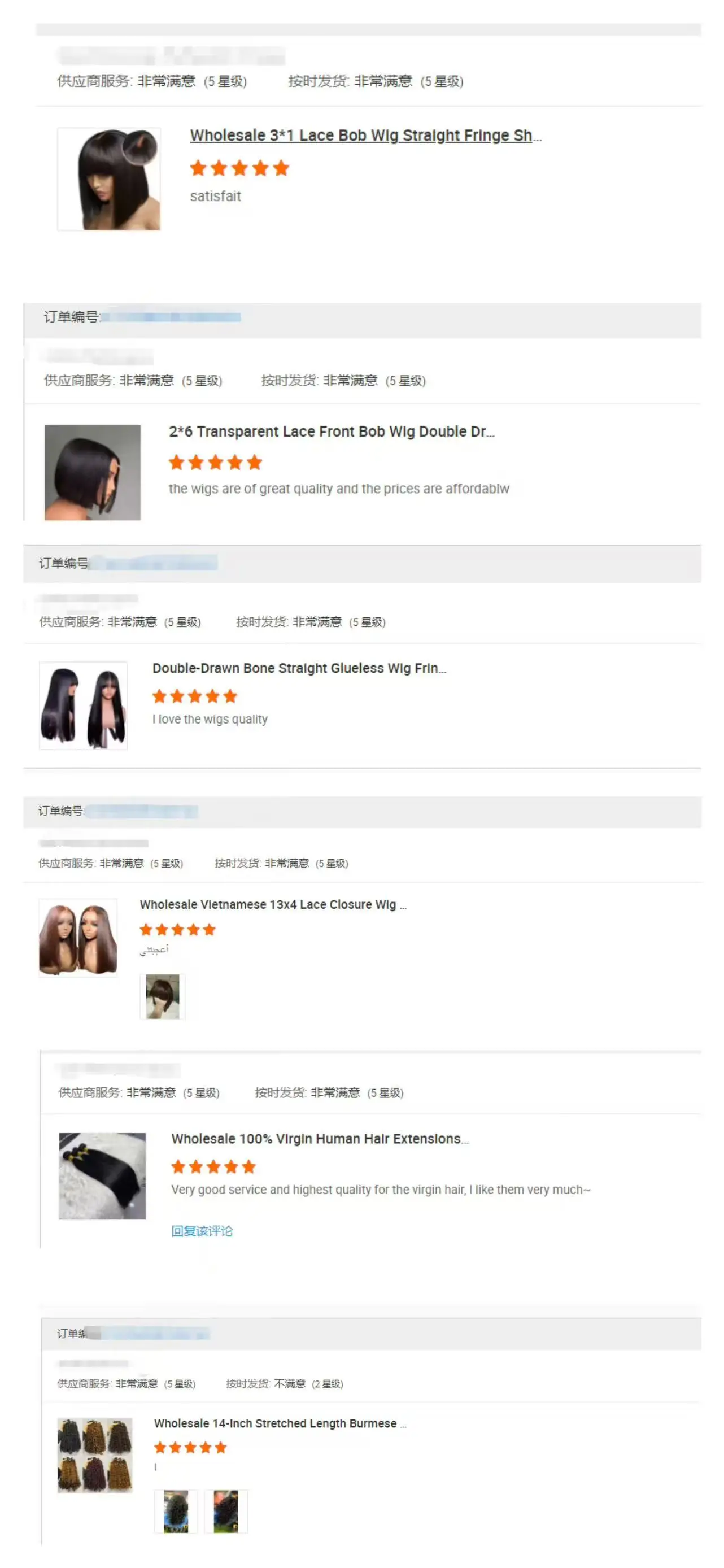Click stars under Vietnamese 13x4 Lace Closure Wig
This screenshot has width=724, height=1568.
pos(178,930)
